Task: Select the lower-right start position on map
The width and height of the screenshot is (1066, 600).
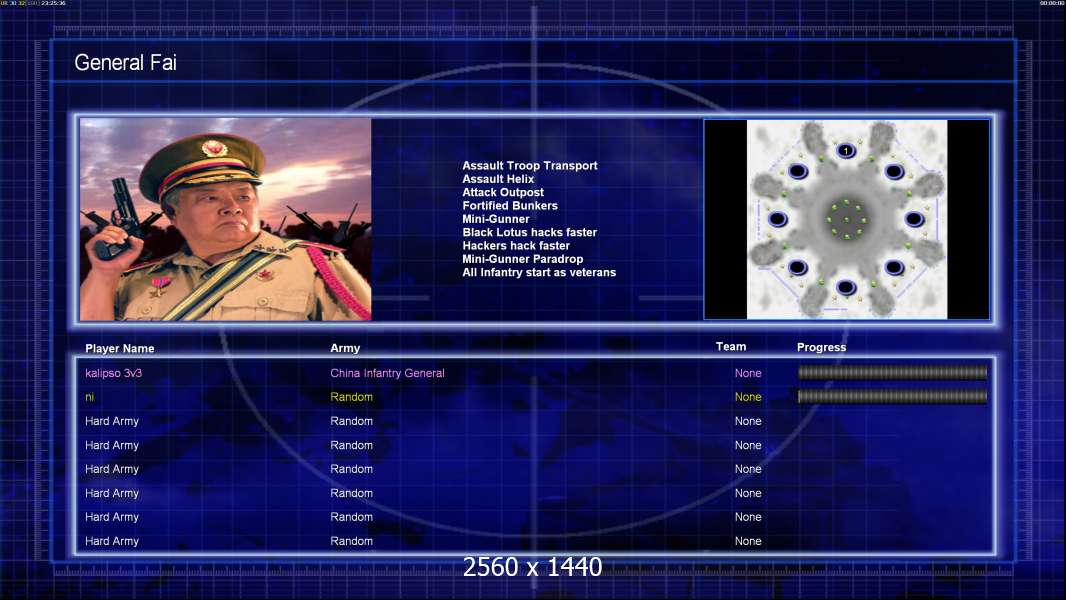Action: 894,267
